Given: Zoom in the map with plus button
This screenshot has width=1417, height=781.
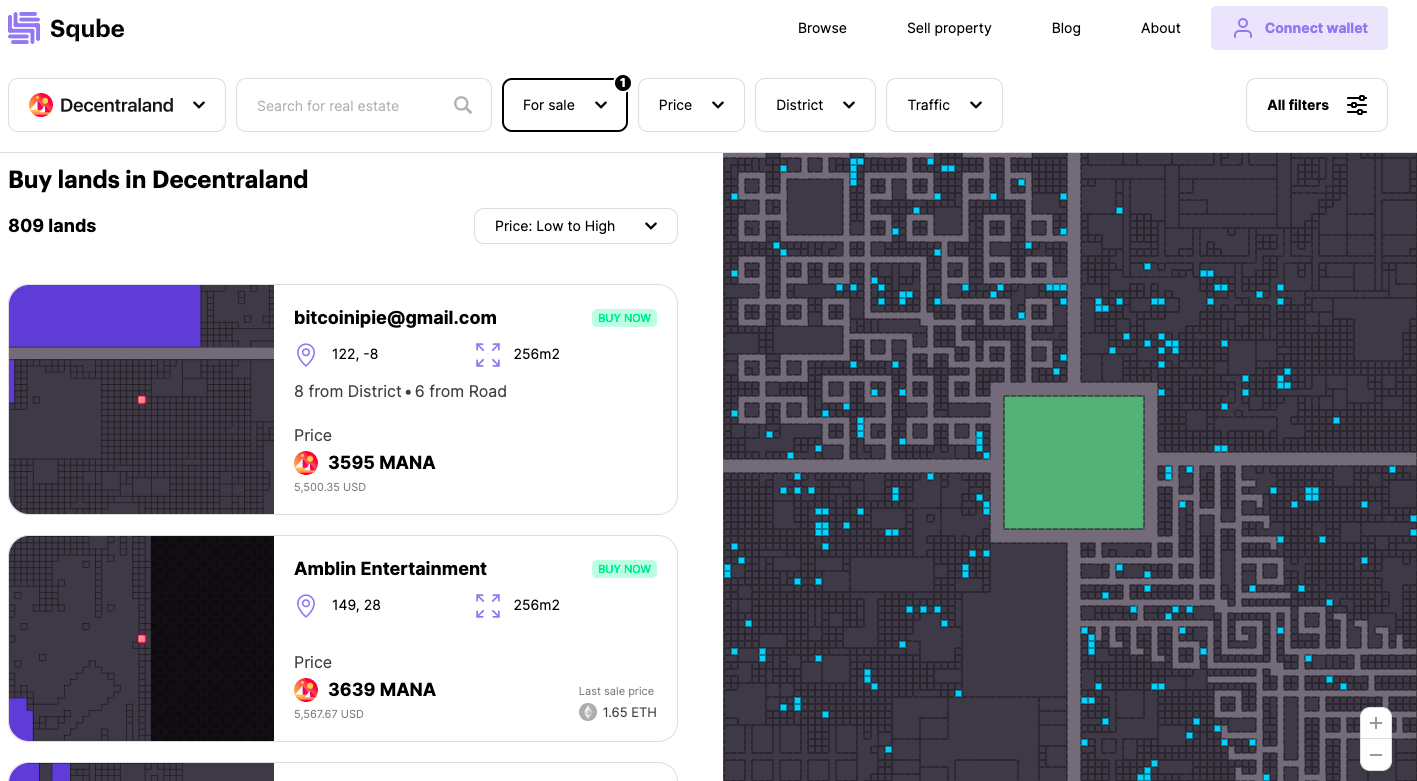Looking at the screenshot, I should point(1376,723).
